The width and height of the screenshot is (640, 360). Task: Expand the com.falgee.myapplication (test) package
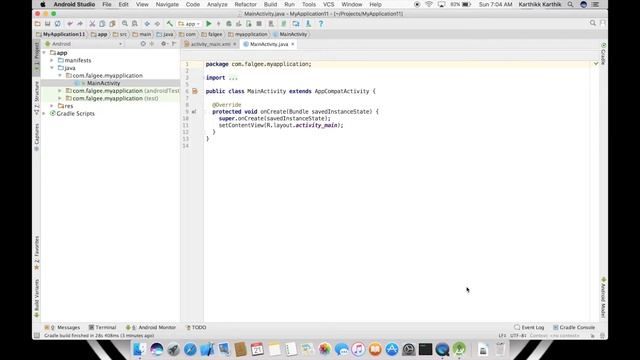point(60,98)
